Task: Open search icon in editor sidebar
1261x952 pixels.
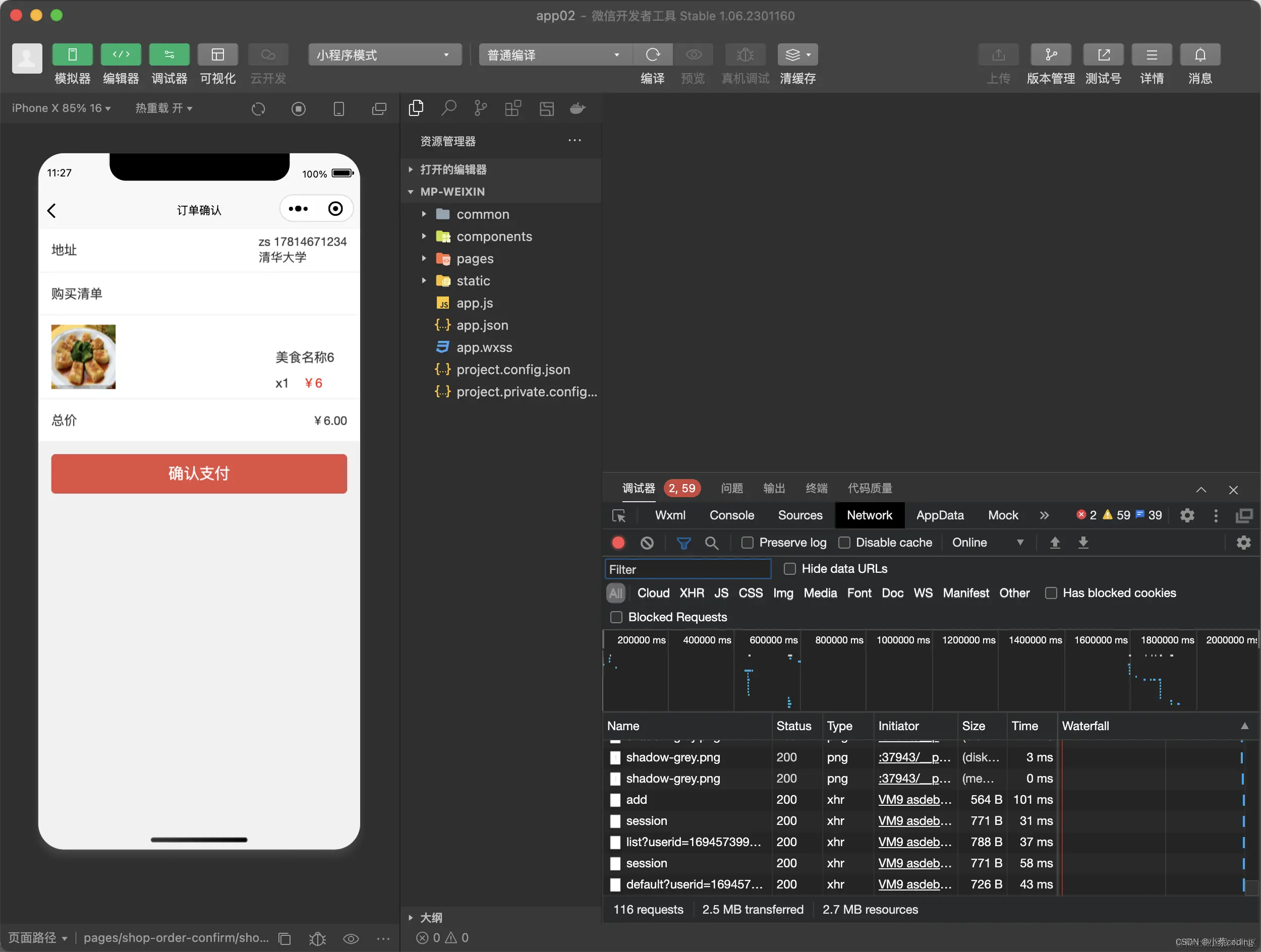Action: click(x=448, y=108)
